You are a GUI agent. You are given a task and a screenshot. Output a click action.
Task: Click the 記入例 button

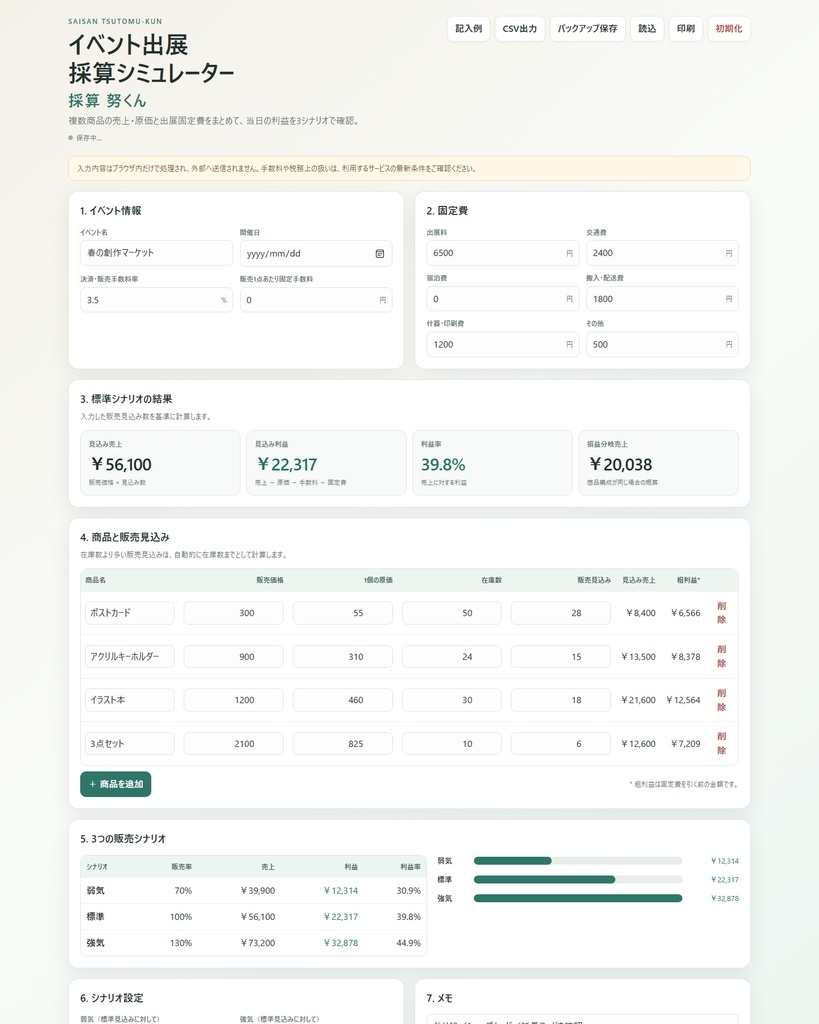[x=468, y=29]
